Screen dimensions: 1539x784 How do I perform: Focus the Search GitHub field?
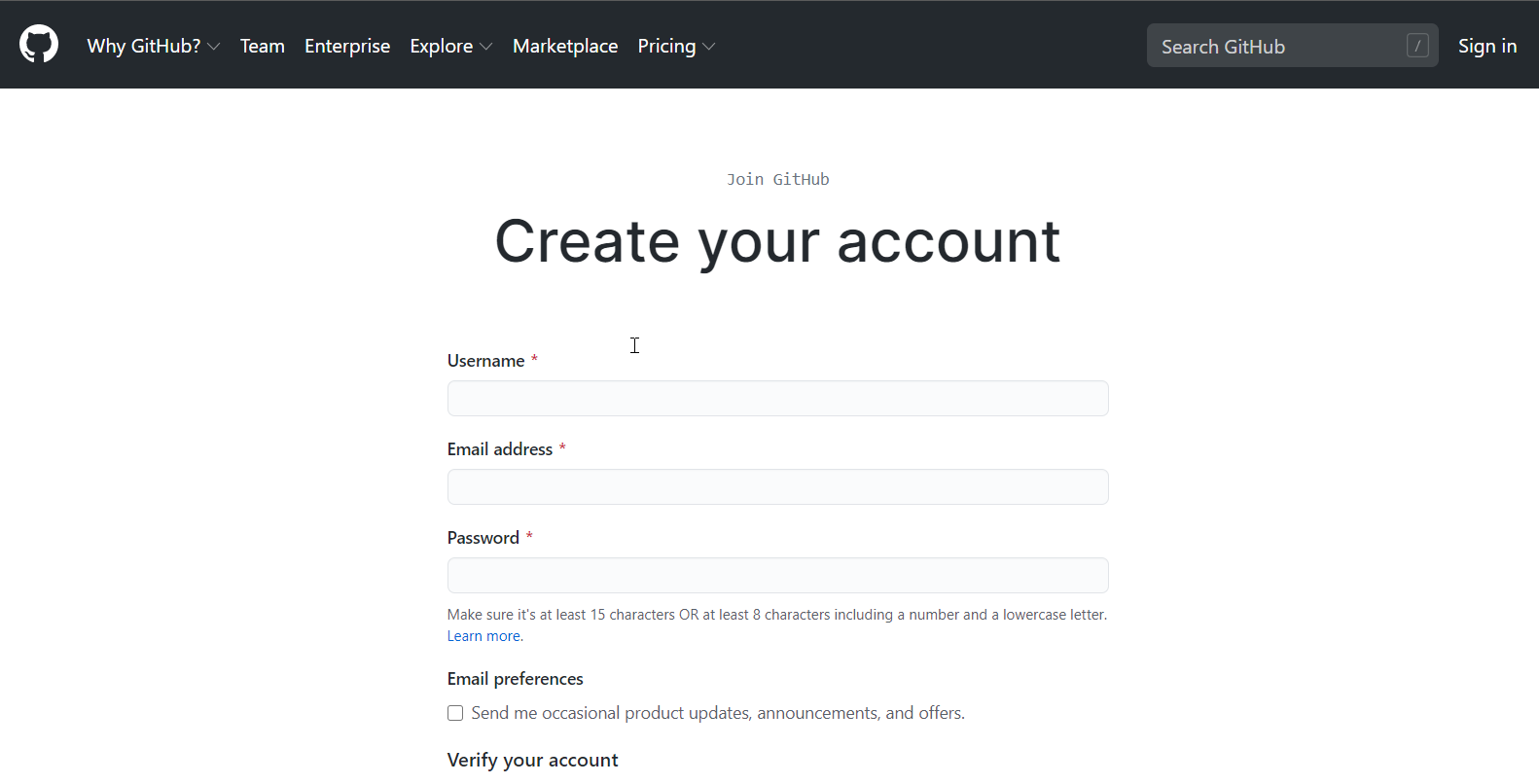pyautogui.click(x=1292, y=46)
